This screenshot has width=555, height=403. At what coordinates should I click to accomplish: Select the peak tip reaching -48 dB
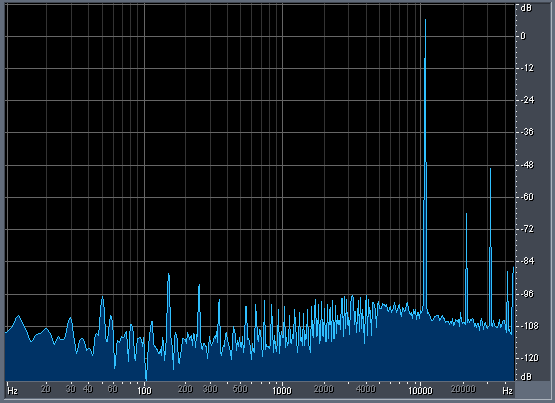490,170
